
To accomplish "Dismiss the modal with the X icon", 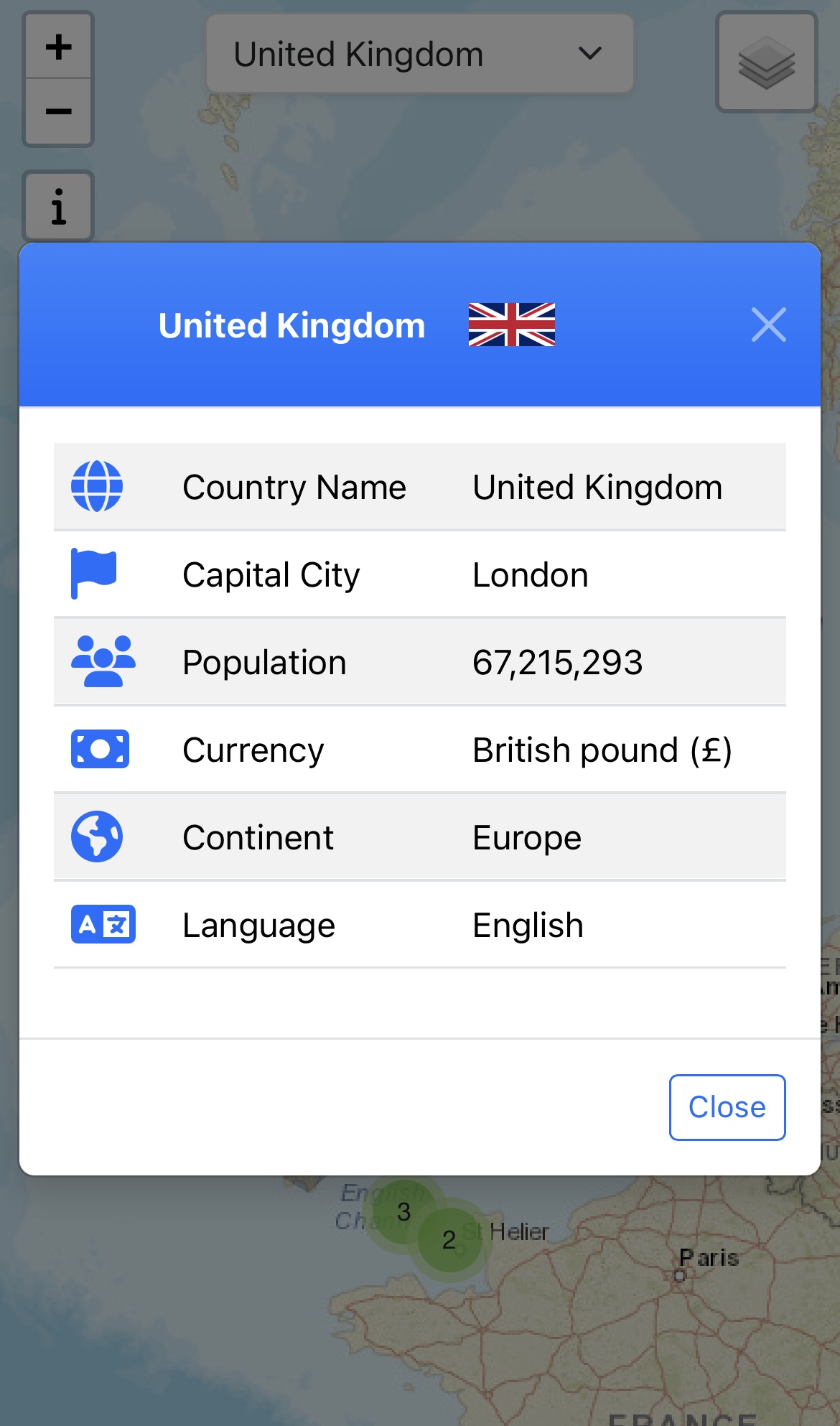I will tap(768, 325).
